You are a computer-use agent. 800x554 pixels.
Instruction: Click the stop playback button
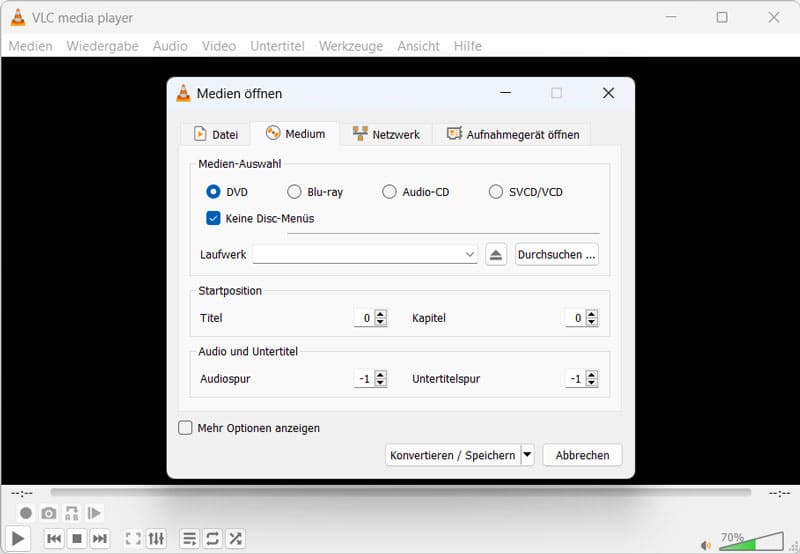click(77, 538)
